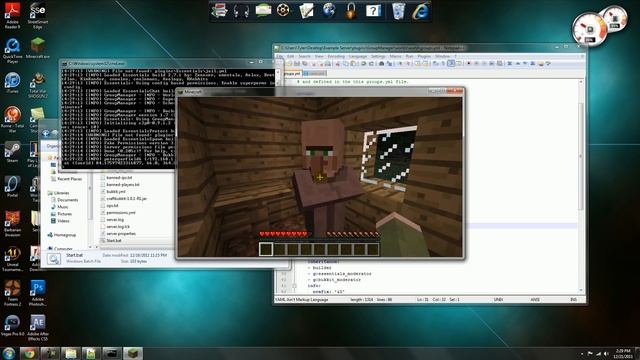Open Plugins menu in Notepad++
This screenshot has width=640, height=360.
point(424,56)
